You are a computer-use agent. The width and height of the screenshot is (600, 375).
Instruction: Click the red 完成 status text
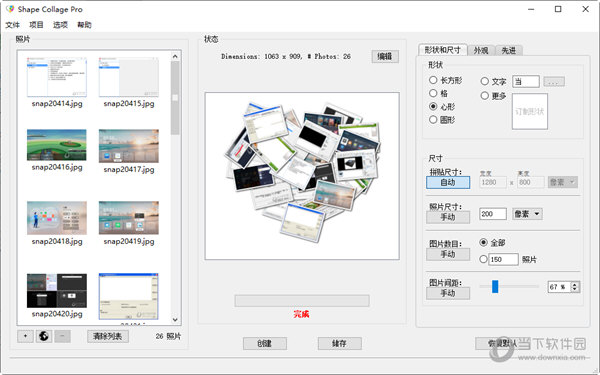pos(302,314)
